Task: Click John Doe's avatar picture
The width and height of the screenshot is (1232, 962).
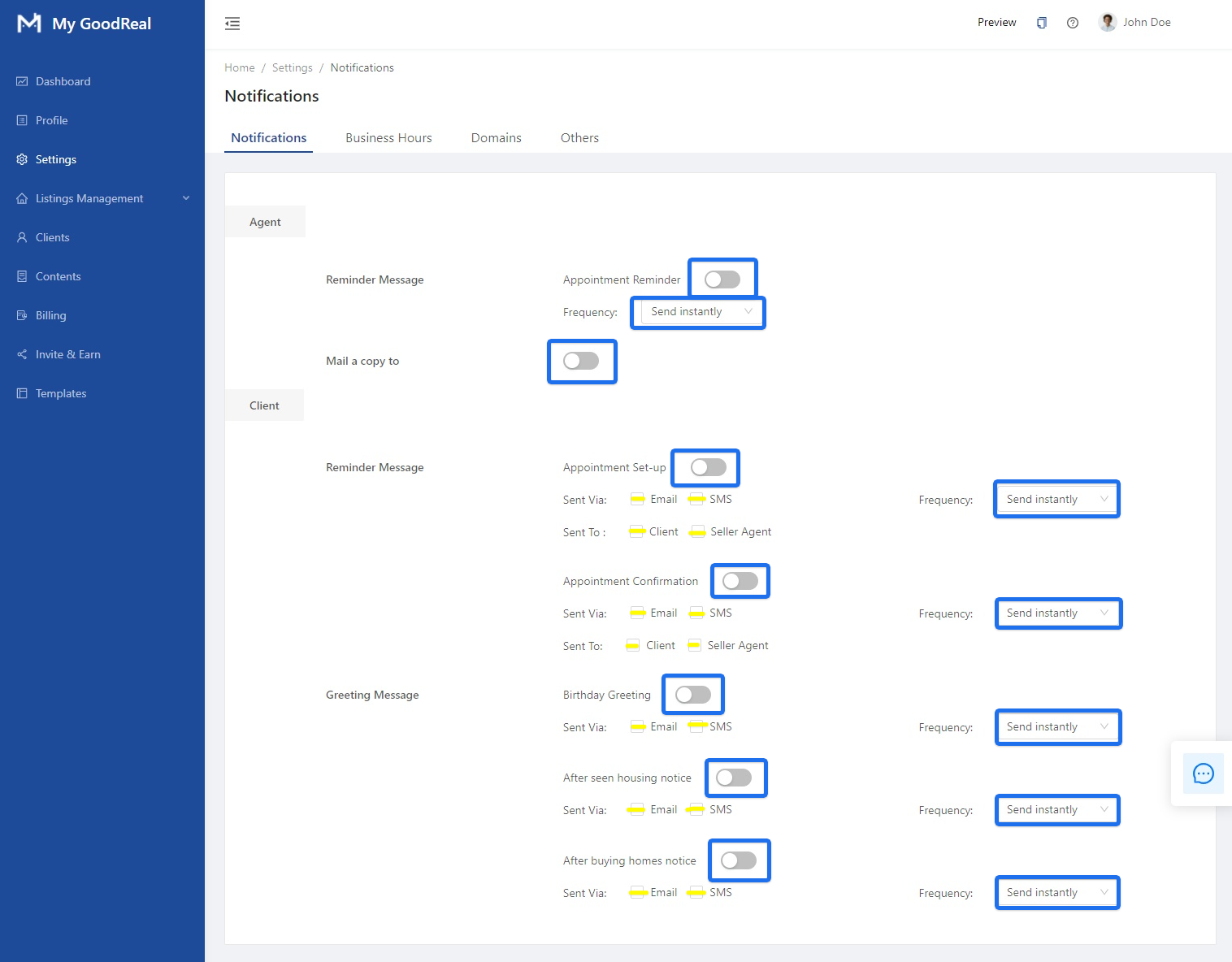Action: tap(1107, 22)
